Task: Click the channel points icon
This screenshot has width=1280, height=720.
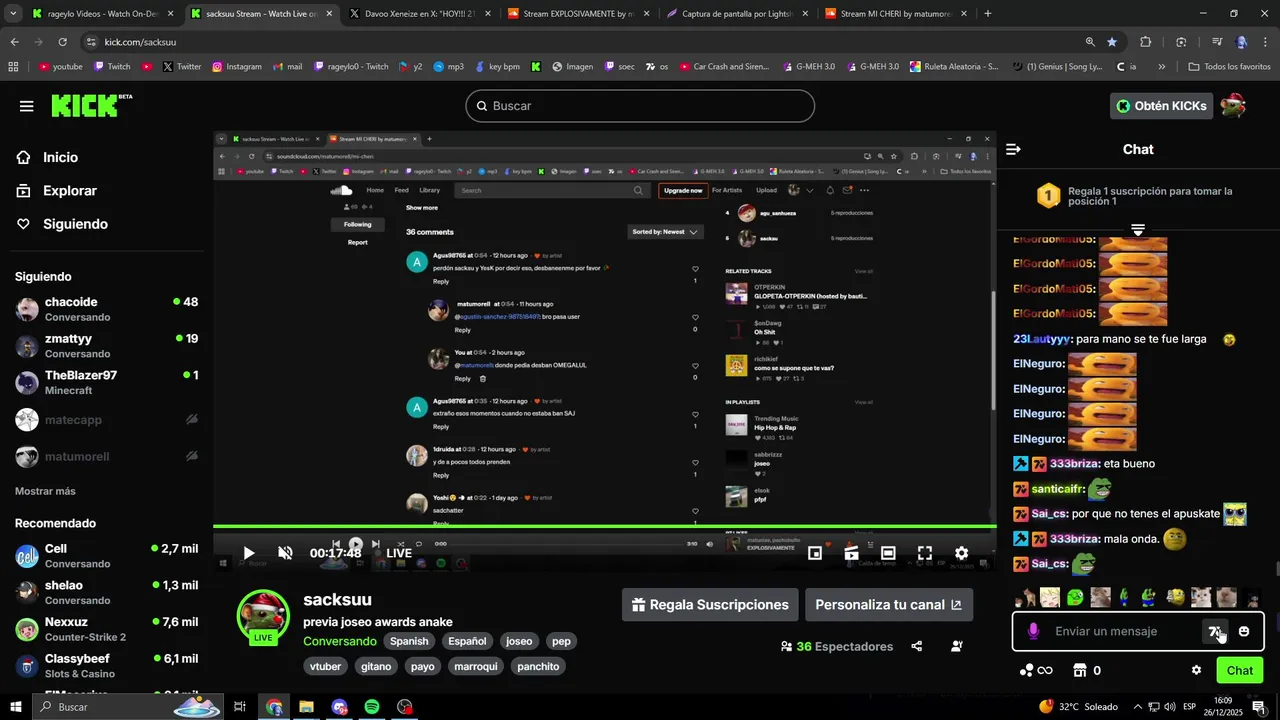Action: (1035, 670)
